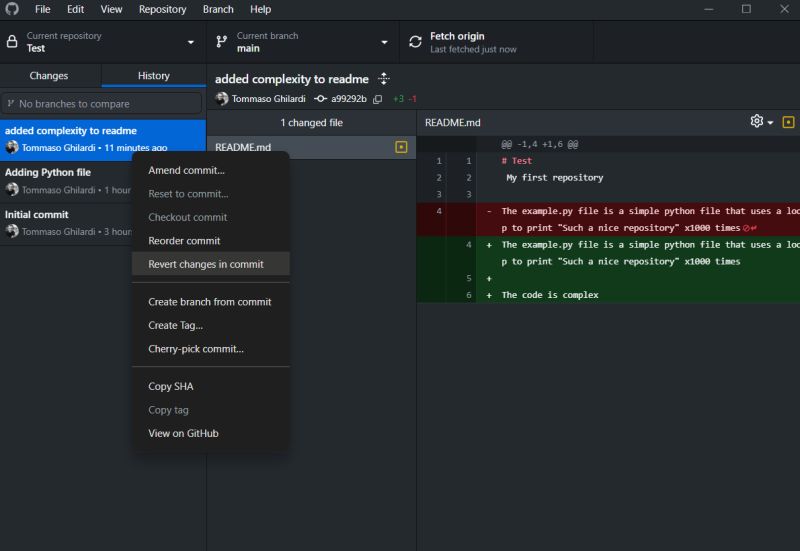Click modified status icon in diff header
Viewport: 800px width, 551px height.
788,122
